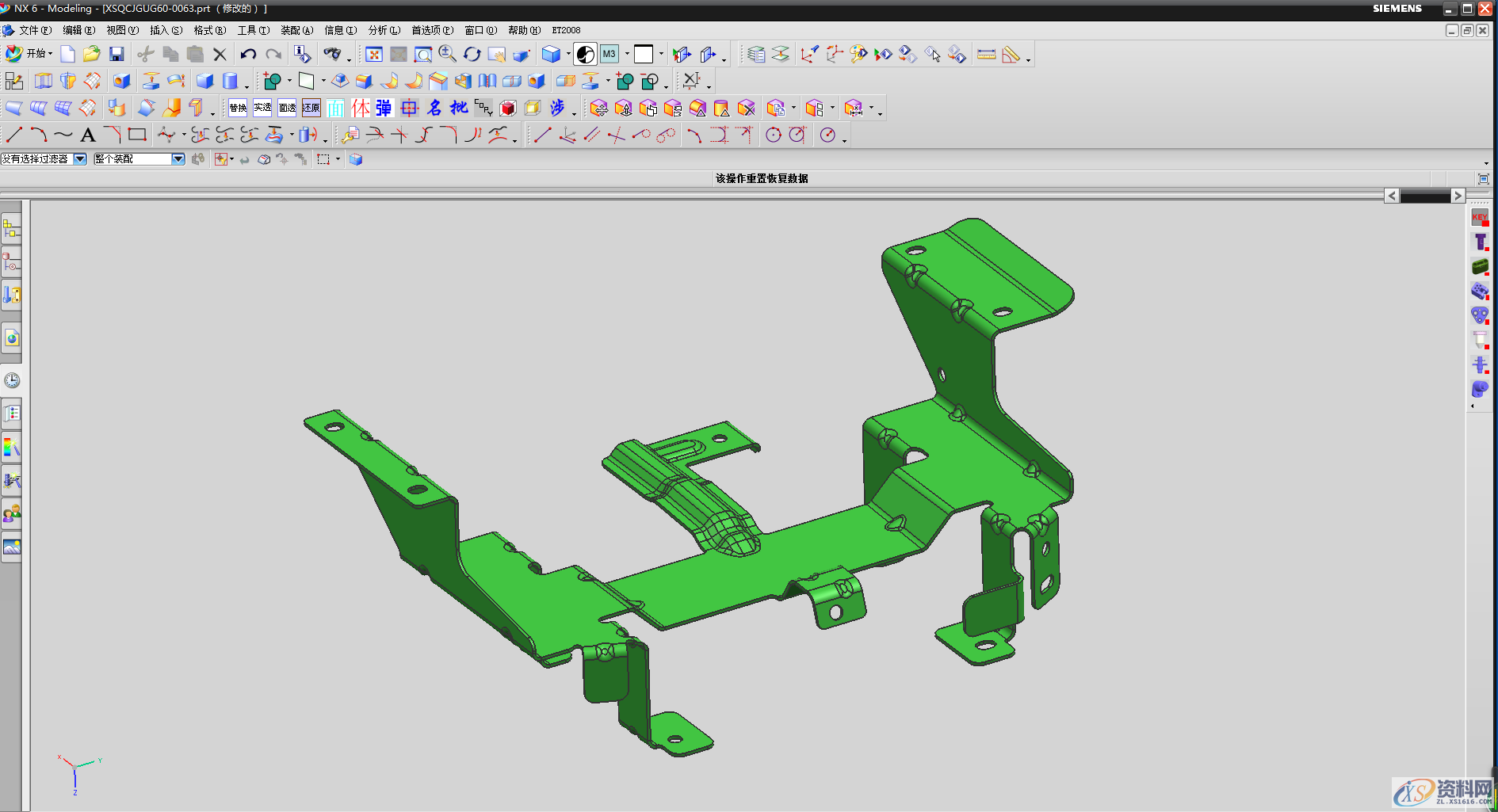Open the 整个装配 scope dropdown
The image size is (1498, 812).
point(178,159)
